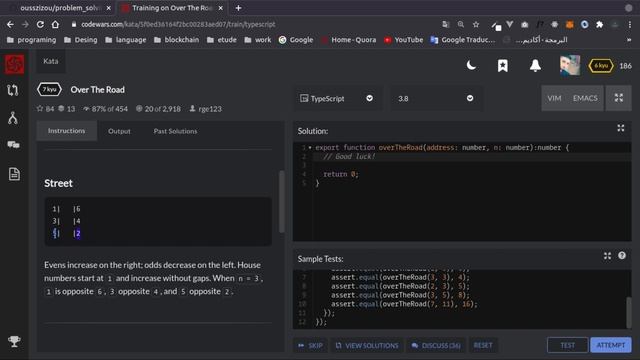Click inside the Solution code editor on return 0

pyautogui.click(x=341, y=174)
